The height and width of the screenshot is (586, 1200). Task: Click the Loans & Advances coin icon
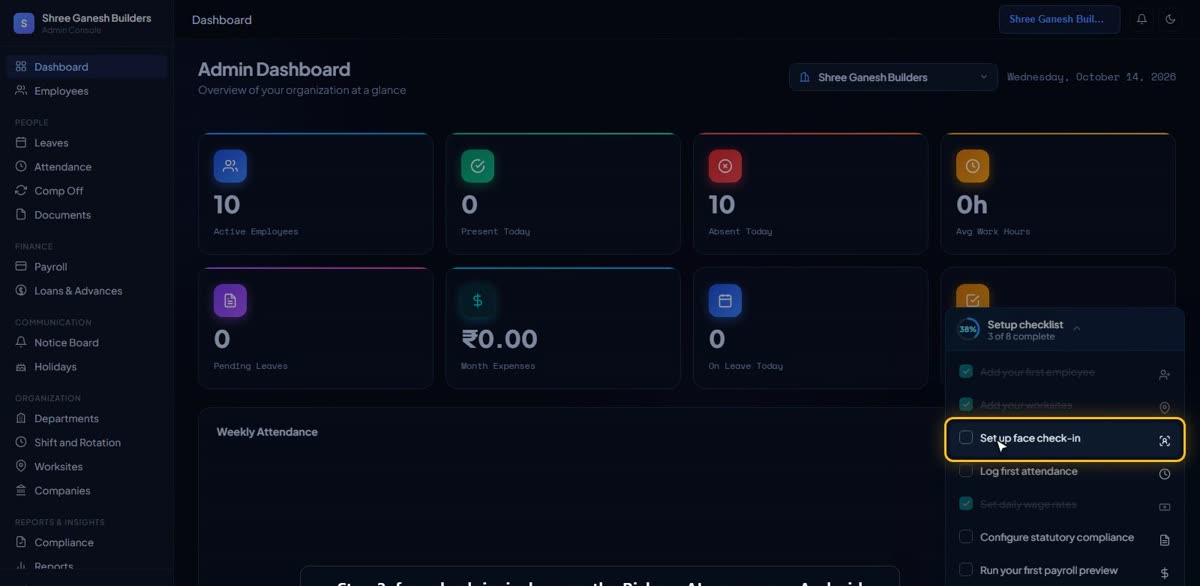pyautogui.click(x=21, y=291)
